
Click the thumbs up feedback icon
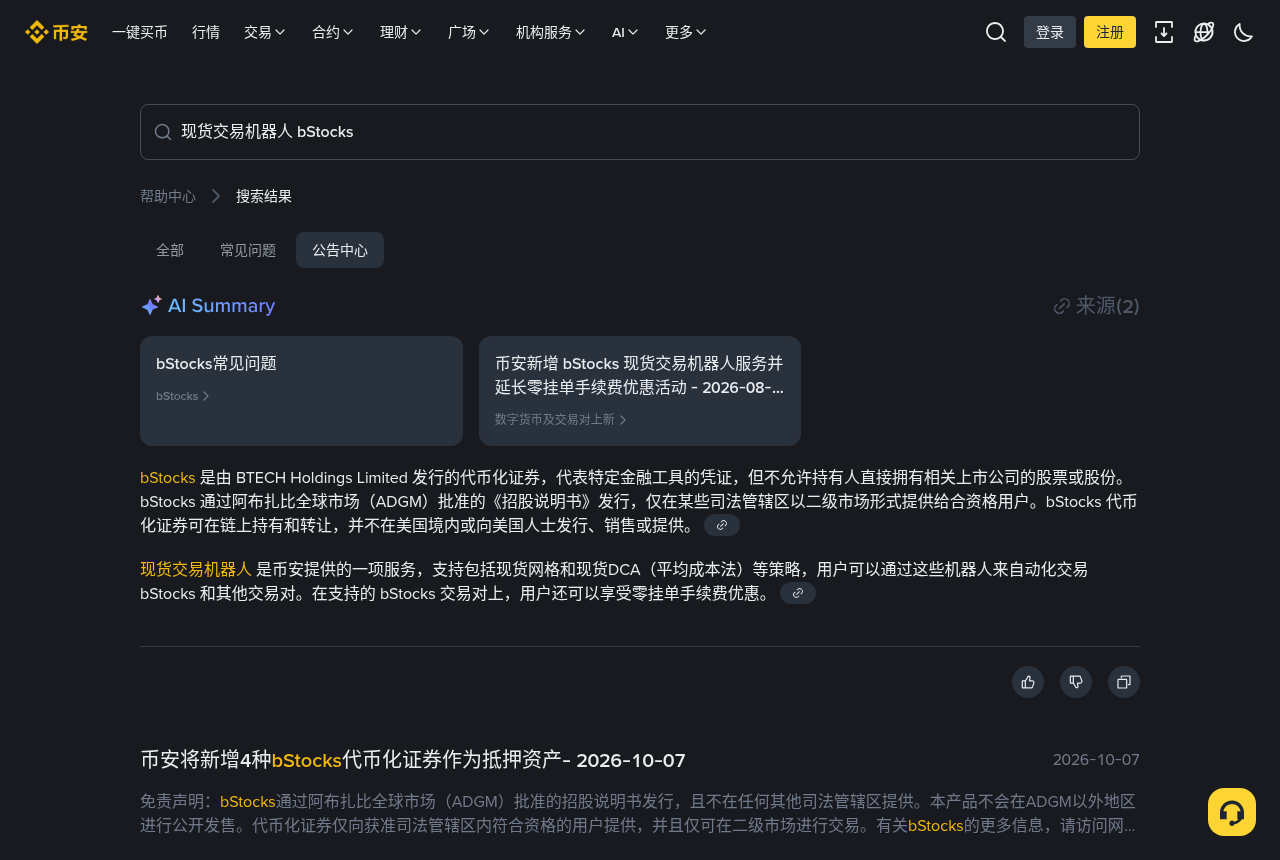click(1028, 682)
